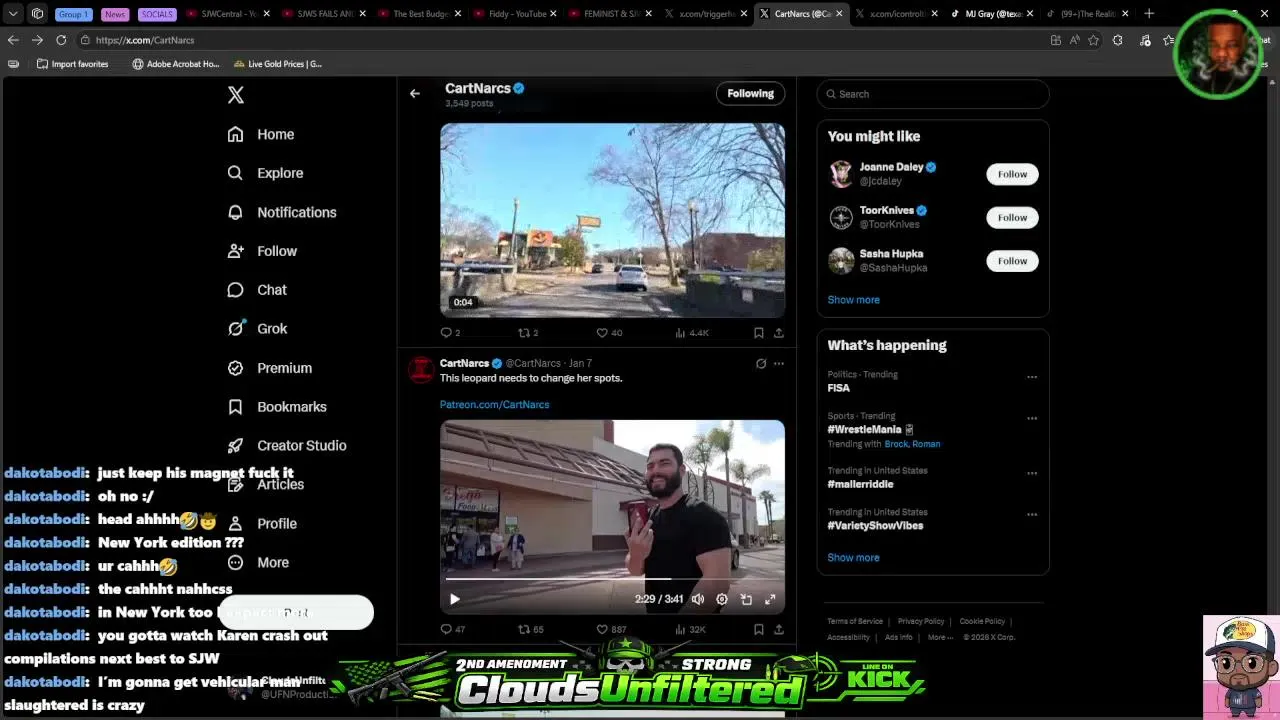The width and height of the screenshot is (1280, 720).
Task: Share the top video post
Action: 779,333
